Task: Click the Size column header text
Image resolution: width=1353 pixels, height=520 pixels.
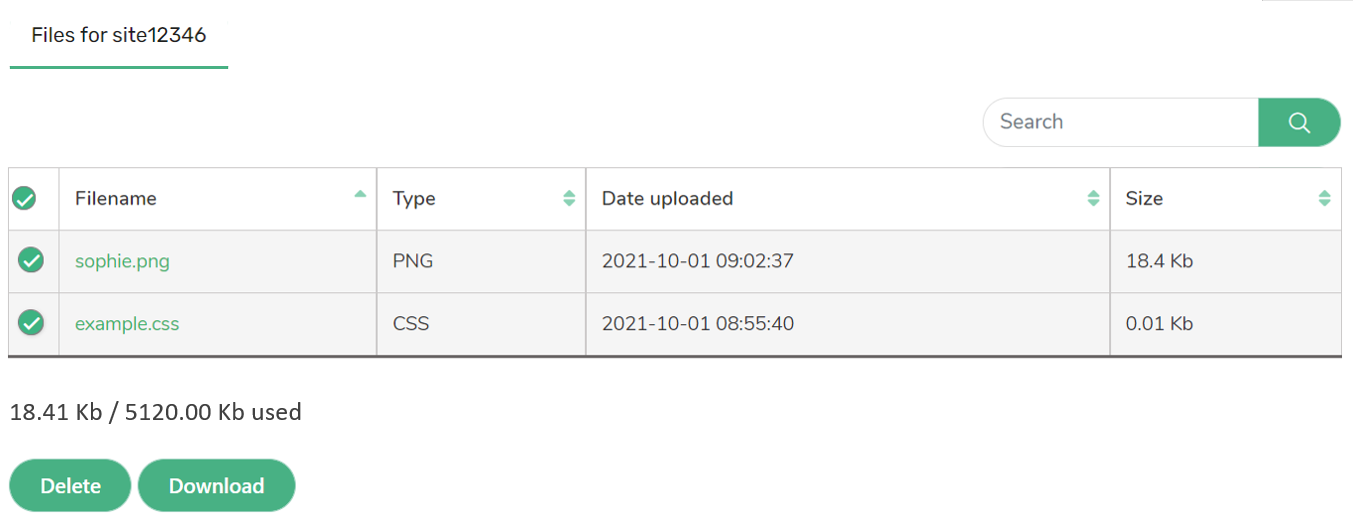Action: (1144, 199)
